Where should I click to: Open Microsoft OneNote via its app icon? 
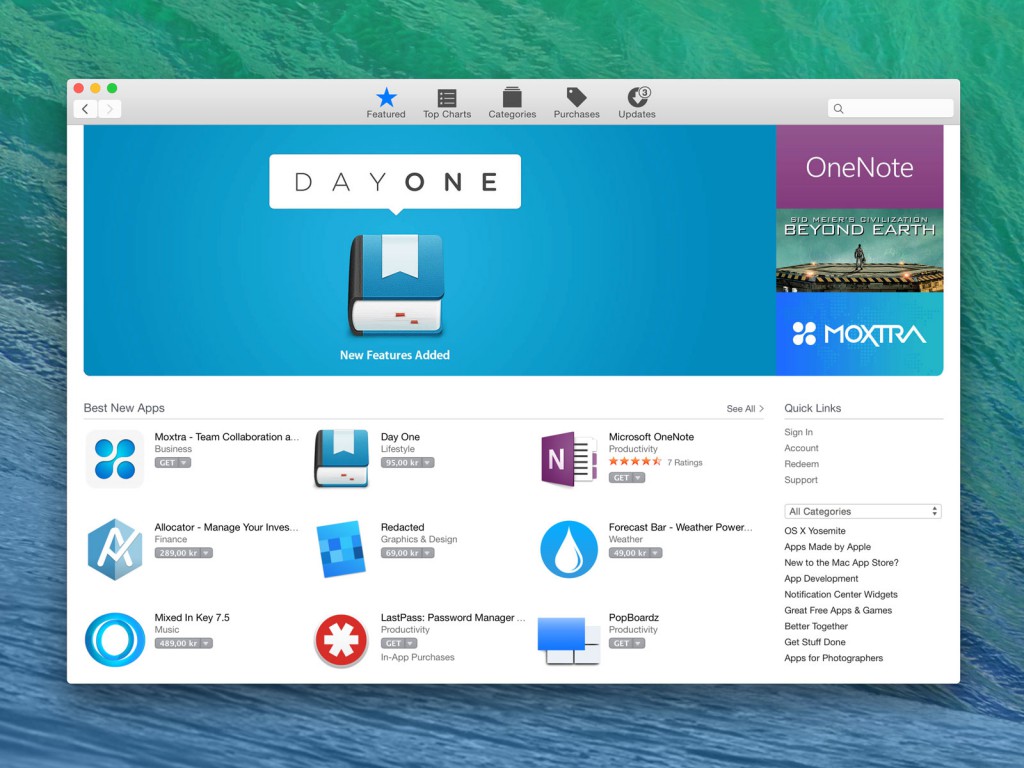pyautogui.click(x=567, y=458)
